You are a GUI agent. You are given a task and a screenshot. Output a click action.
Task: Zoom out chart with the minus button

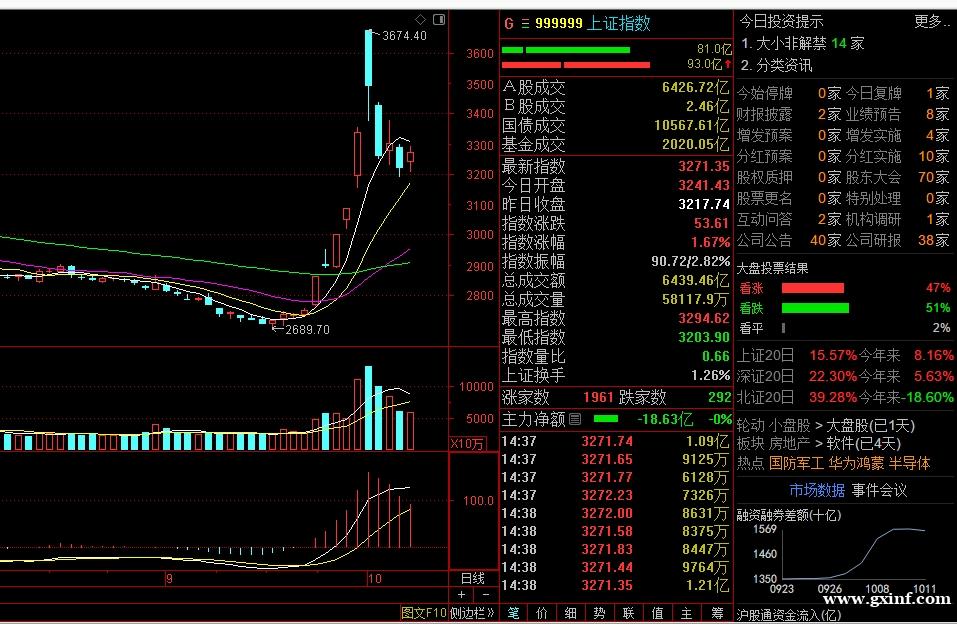[x=485, y=595]
